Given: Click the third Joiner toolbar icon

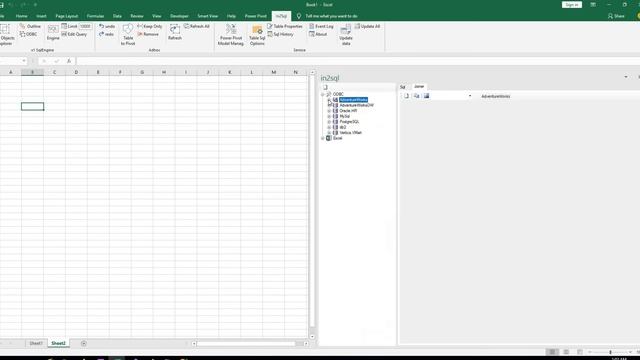Looking at the screenshot, I should coord(426,96).
